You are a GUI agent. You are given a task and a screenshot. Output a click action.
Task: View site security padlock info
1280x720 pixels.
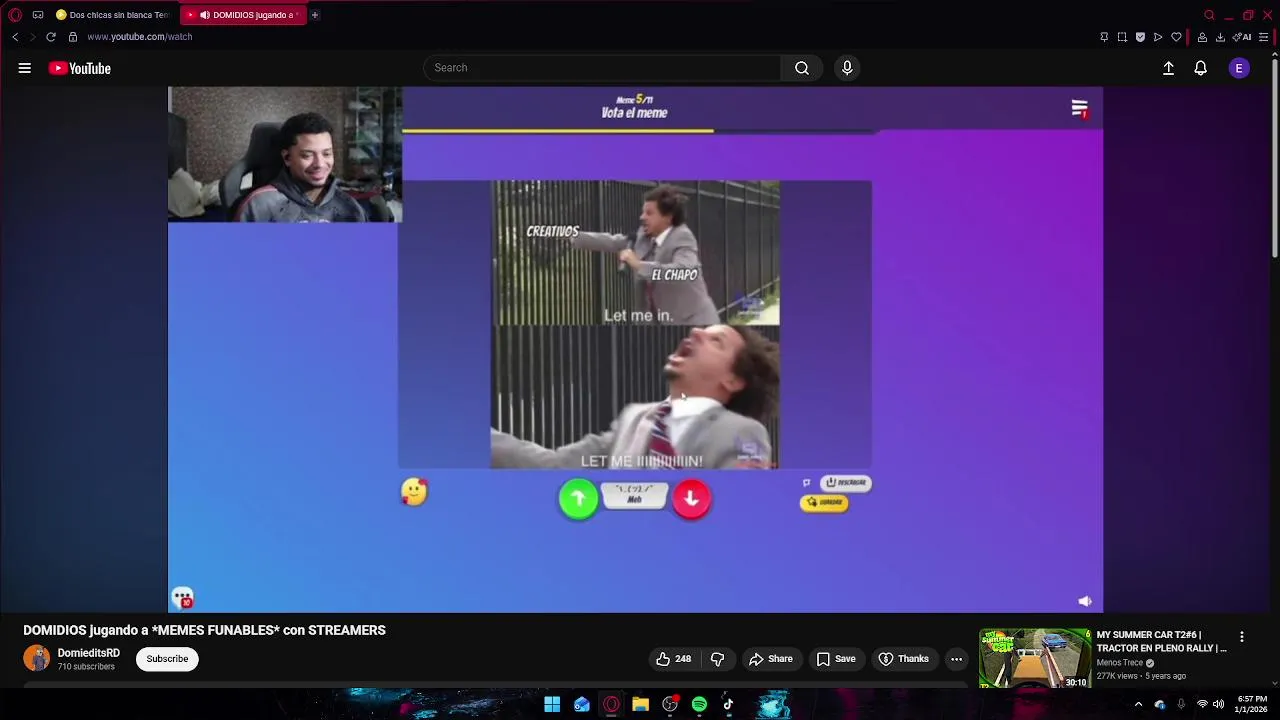point(73,37)
